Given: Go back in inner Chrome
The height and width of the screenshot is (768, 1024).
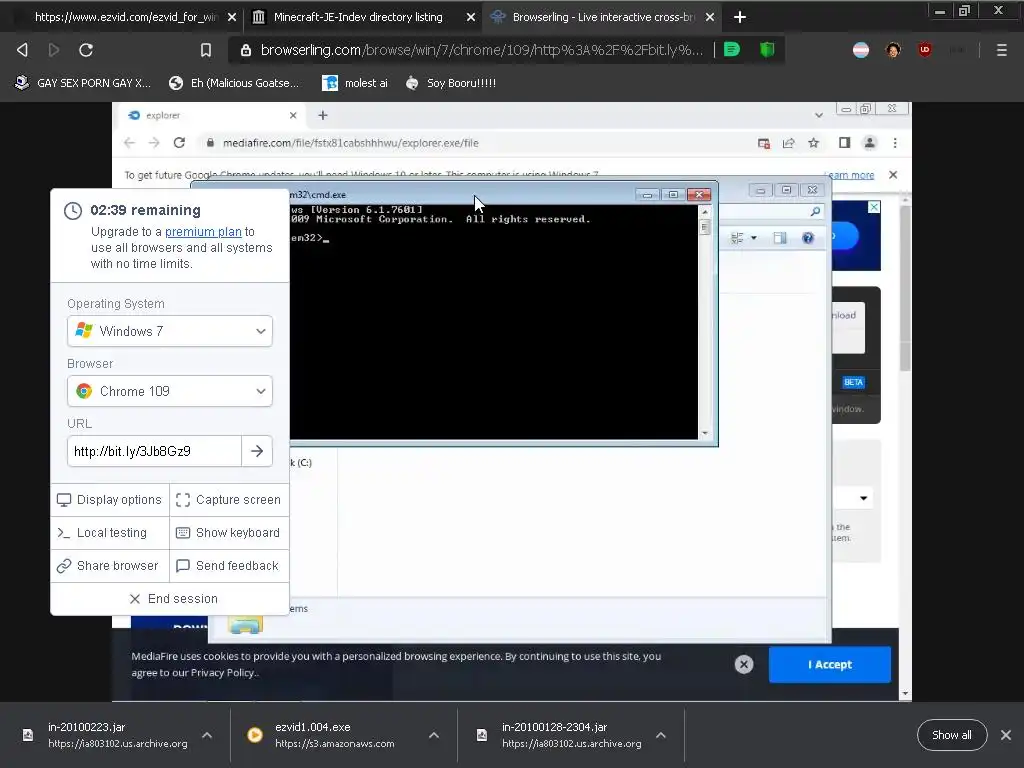Looking at the screenshot, I should click(129, 143).
